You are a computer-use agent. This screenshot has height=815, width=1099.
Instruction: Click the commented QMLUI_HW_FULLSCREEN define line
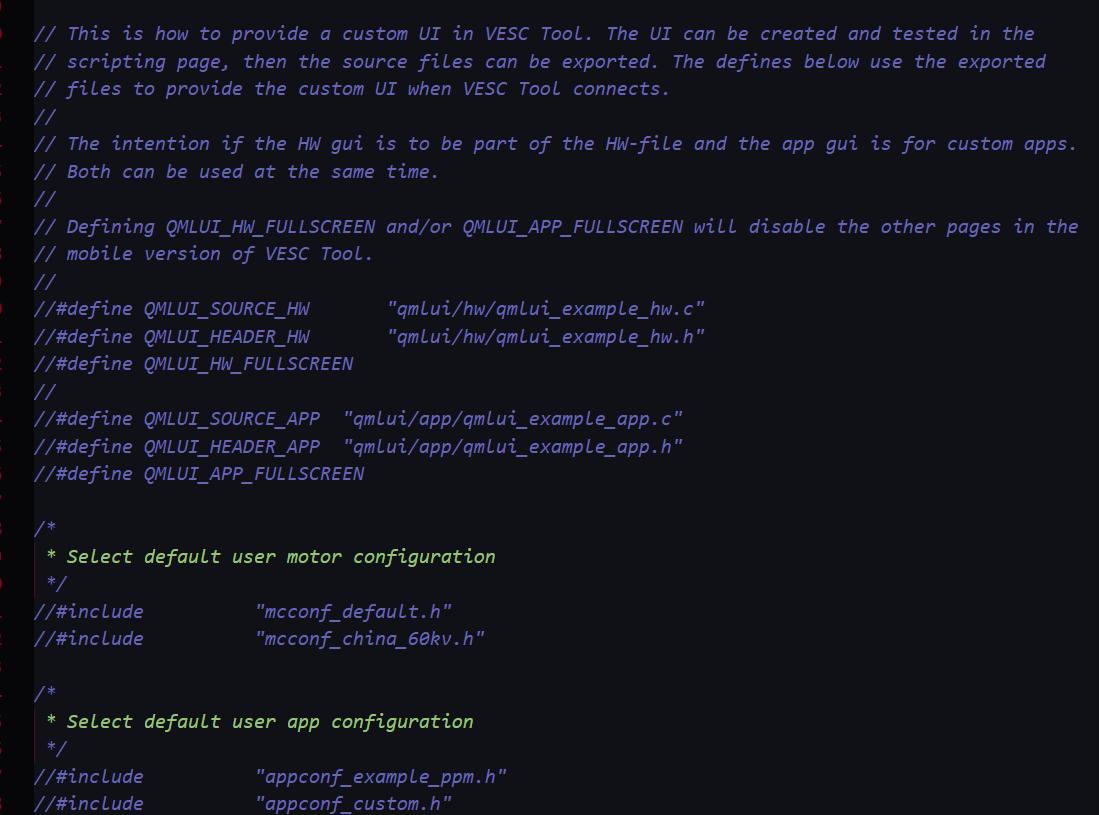(x=194, y=364)
